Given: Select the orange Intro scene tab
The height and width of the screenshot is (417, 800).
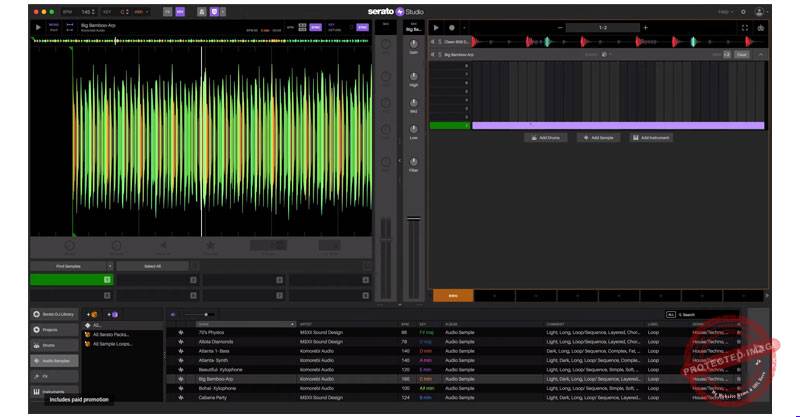Looking at the screenshot, I should coord(453,296).
